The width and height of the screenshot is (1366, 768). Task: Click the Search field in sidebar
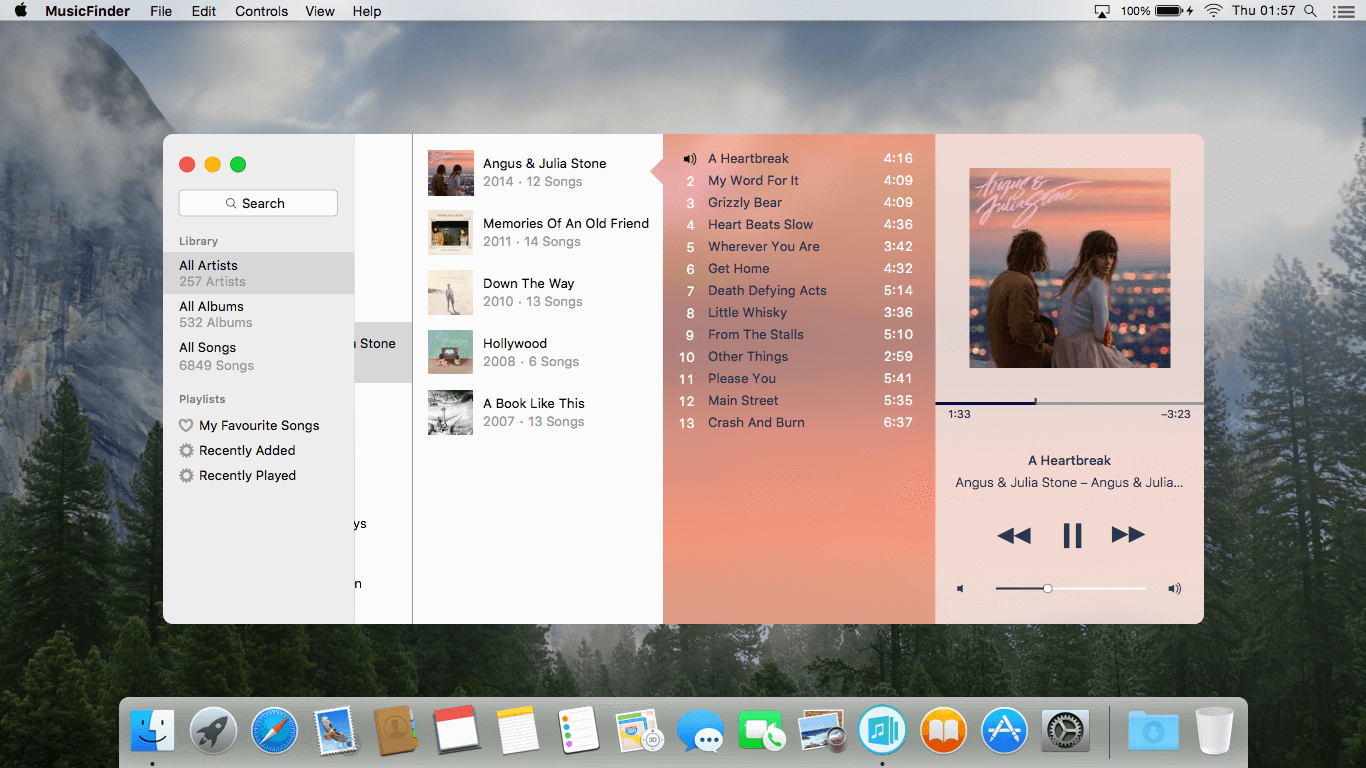pos(258,203)
